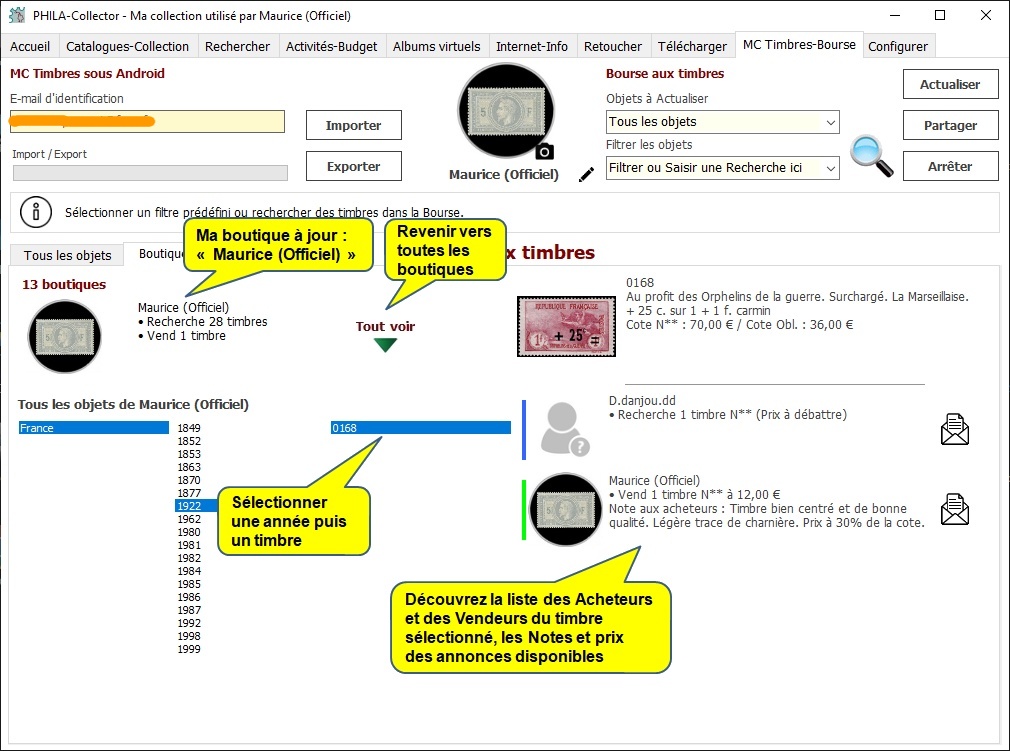Select year 1980 in the list
The height and width of the screenshot is (751, 1010).
(189, 532)
